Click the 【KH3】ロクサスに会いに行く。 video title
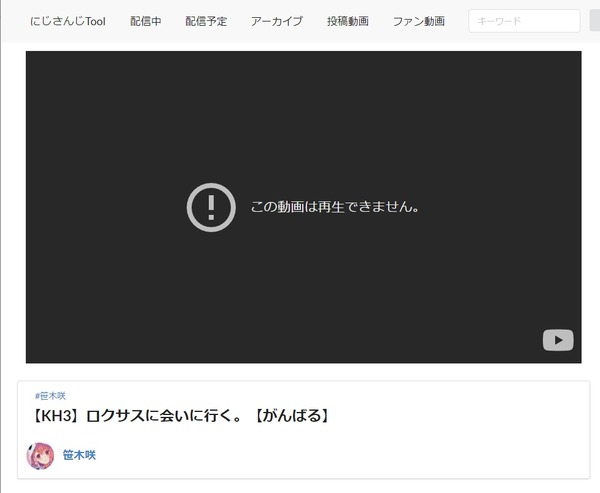The height and width of the screenshot is (493, 600). point(181,416)
